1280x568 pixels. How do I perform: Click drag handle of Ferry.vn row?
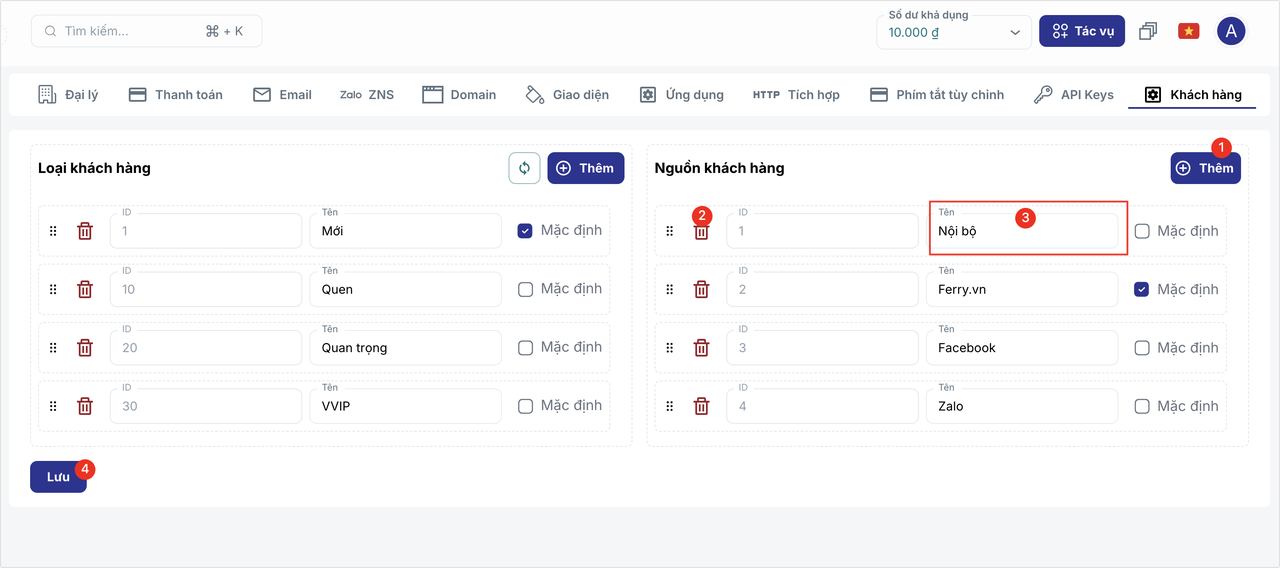[670, 289]
